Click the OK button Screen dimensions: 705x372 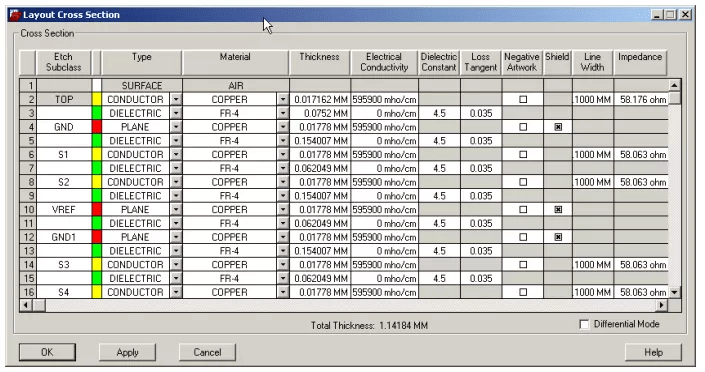[47, 352]
